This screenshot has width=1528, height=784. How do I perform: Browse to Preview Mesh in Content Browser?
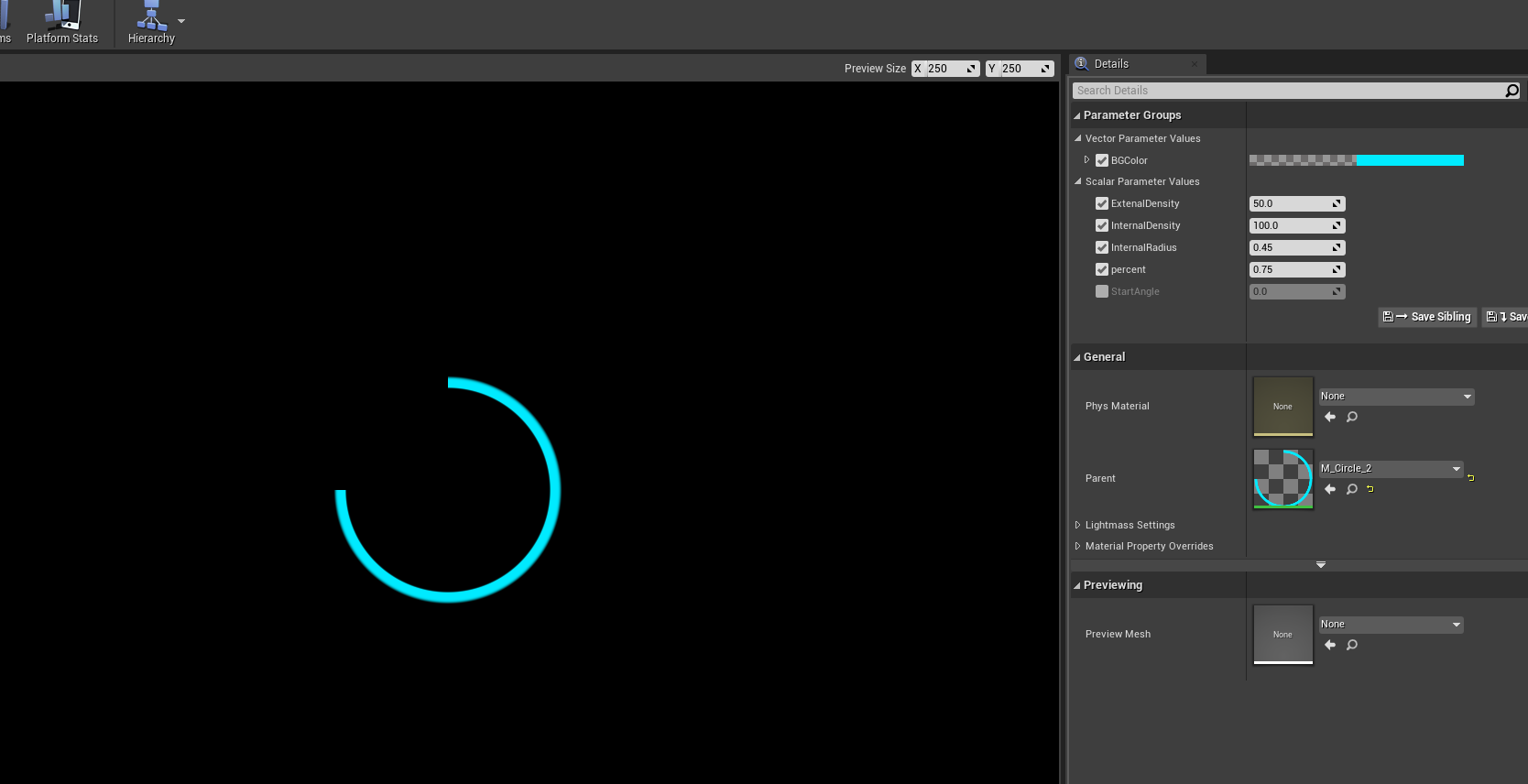click(1352, 645)
